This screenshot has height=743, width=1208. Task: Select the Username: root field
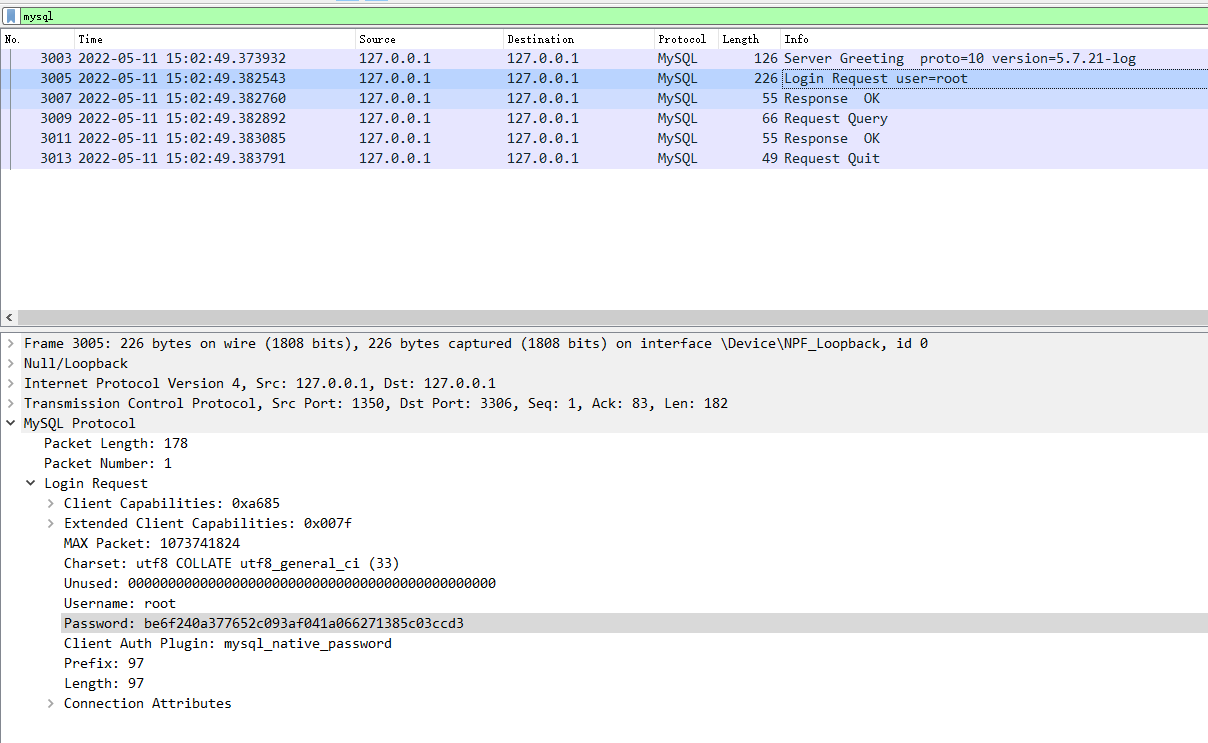click(120, 603)
